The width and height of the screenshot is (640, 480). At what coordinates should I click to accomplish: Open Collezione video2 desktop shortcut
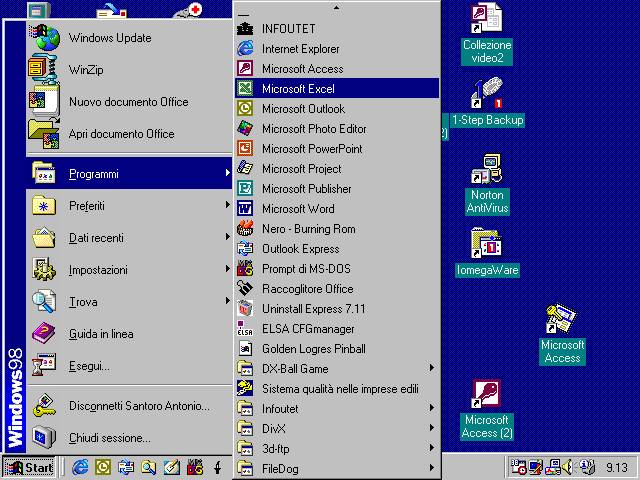click(x=487, y=33)
